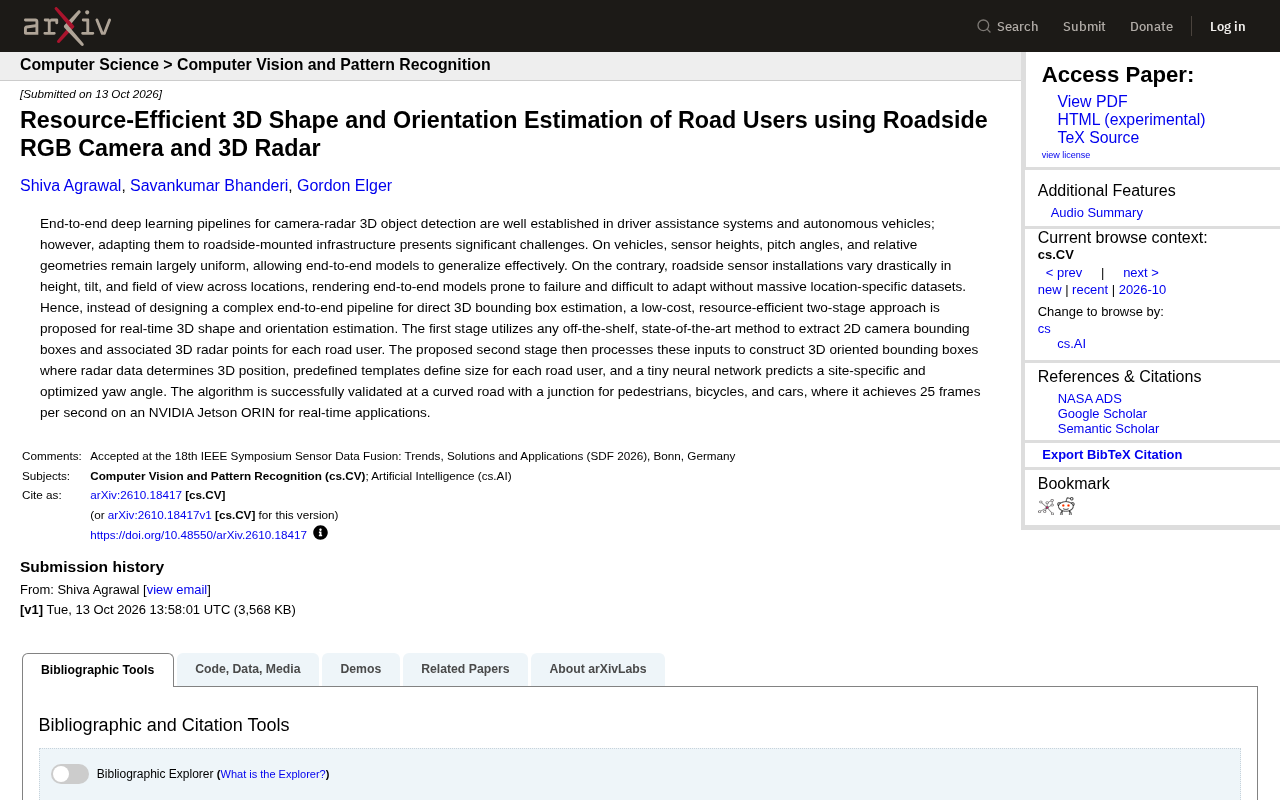Browse new cs.CV submissions

tap(1049, 290)
